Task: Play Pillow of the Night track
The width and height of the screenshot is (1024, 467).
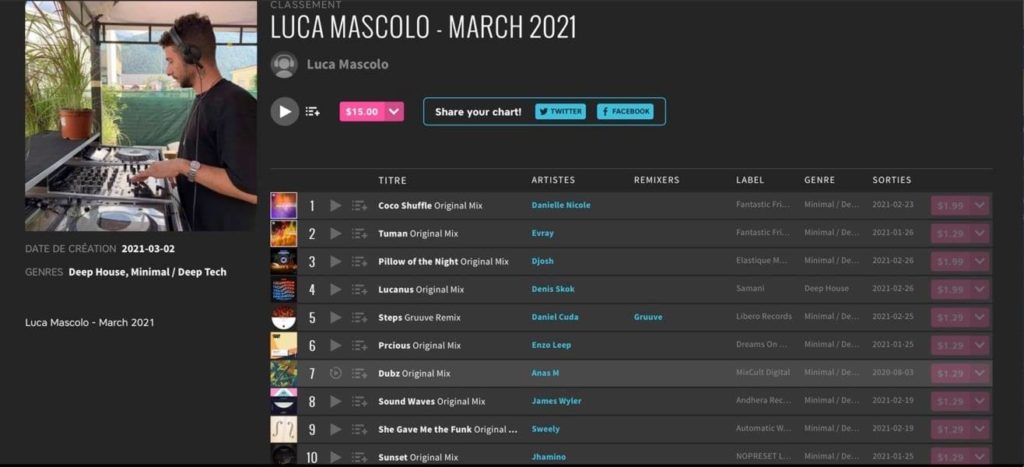Action: point(336,261)
